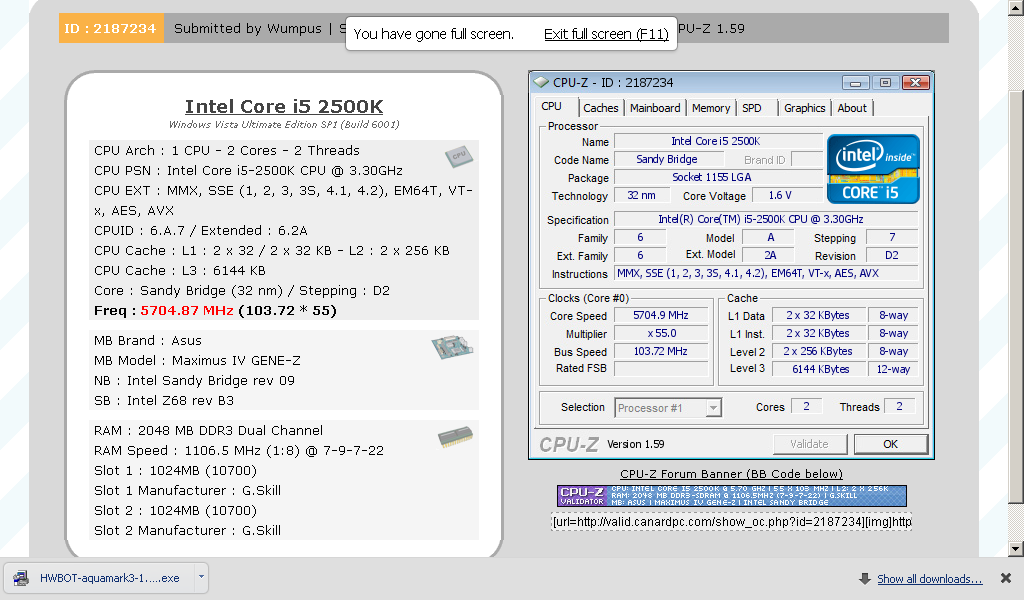Click Submitted by Wumpus text

(248, 29)
